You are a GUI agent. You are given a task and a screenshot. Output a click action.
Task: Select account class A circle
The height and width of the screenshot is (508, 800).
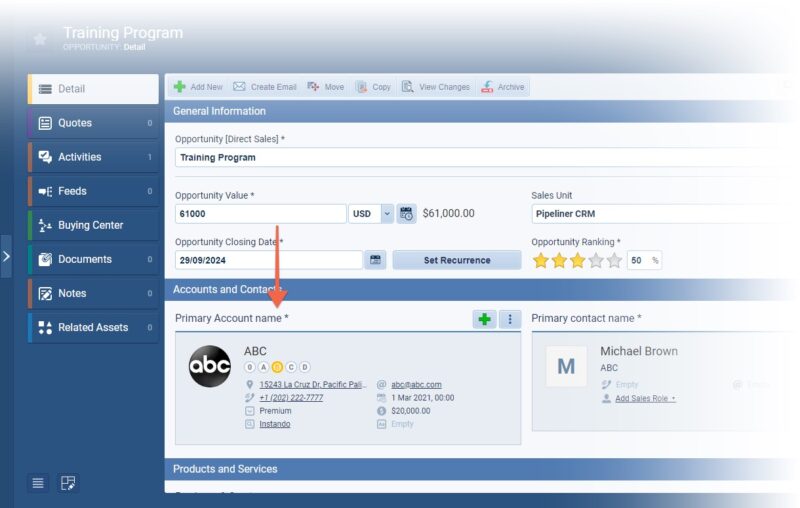263,367
